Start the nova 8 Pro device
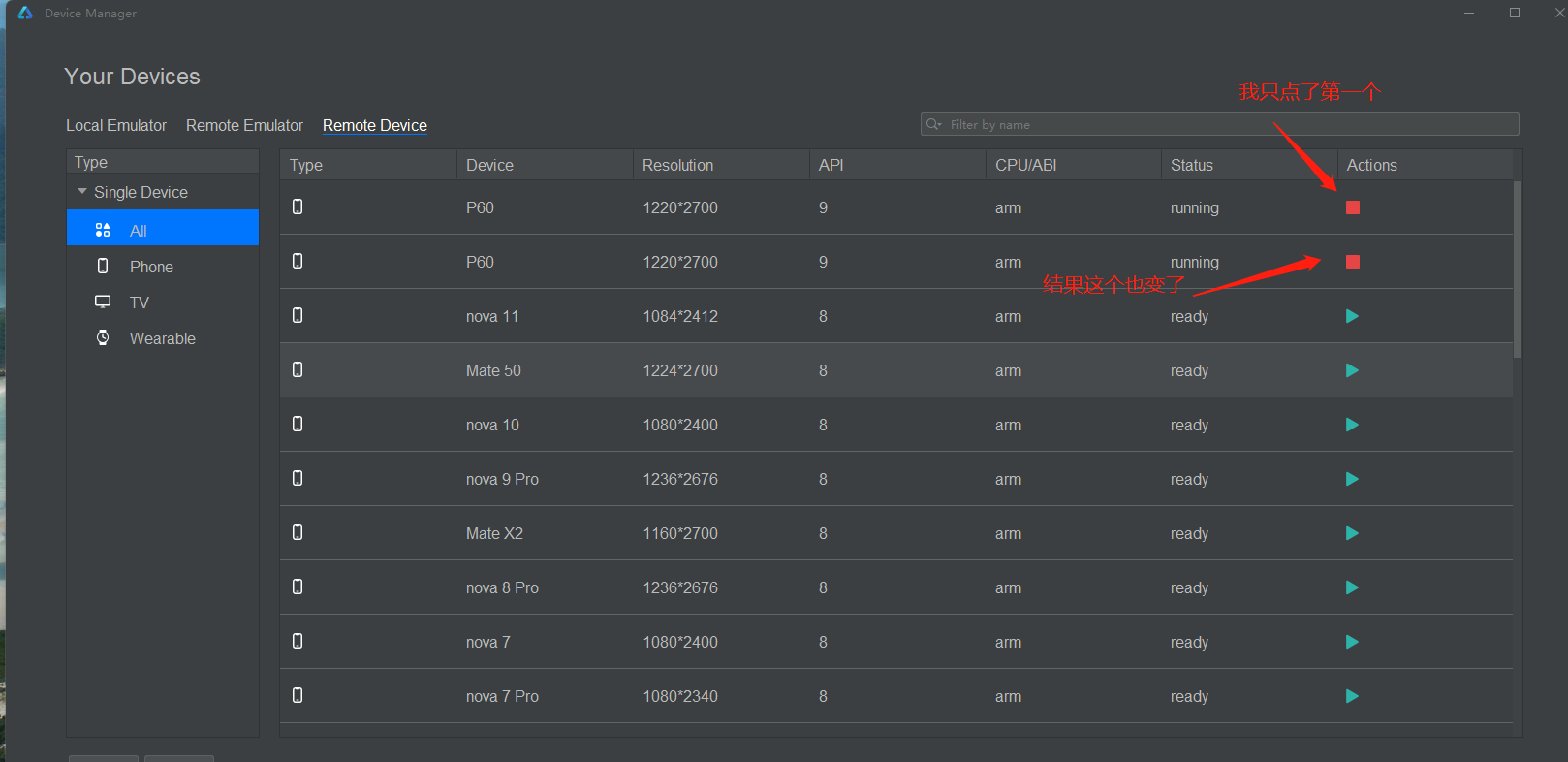 click(x=1352, y=587)
